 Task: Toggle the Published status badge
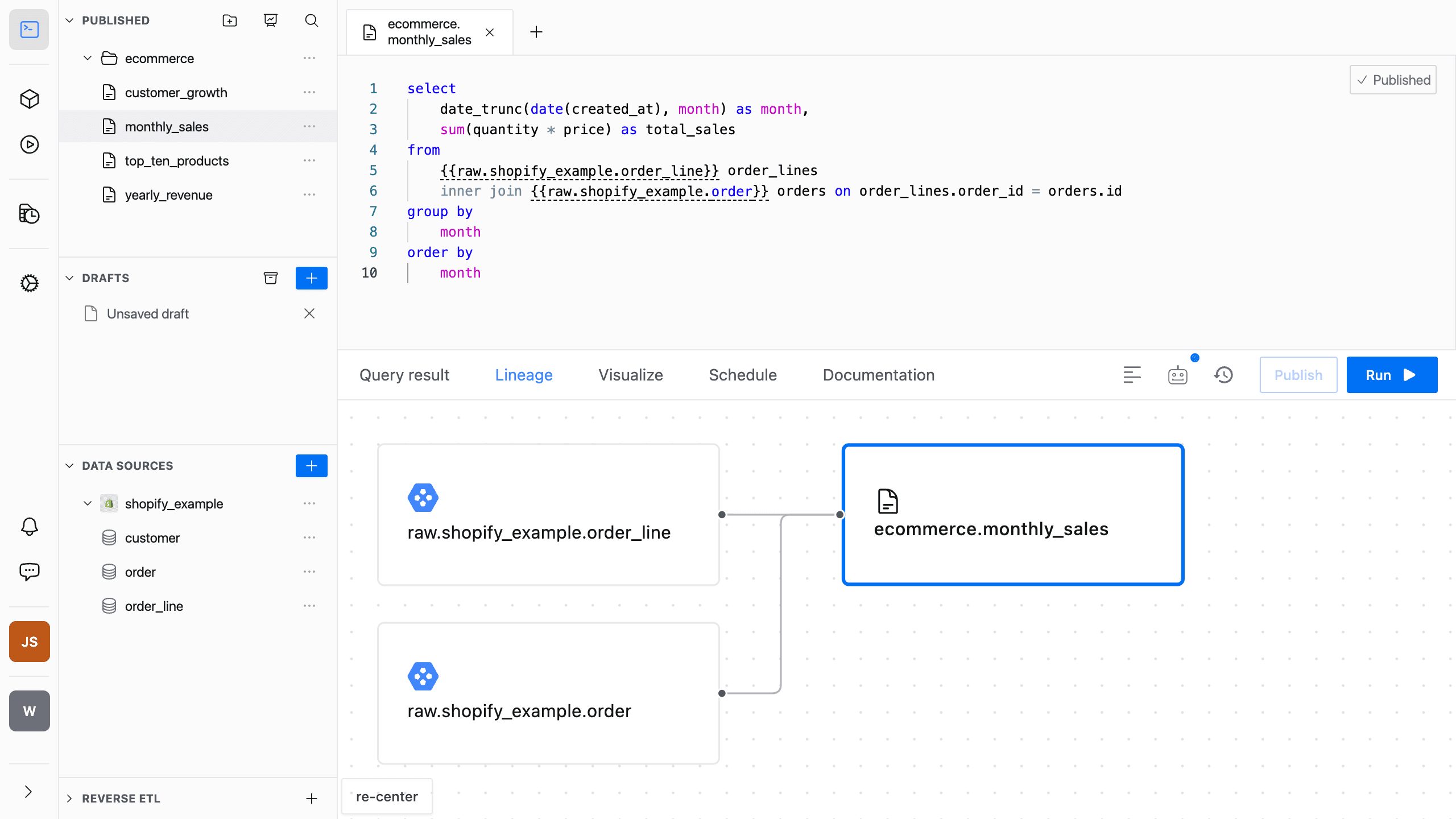[x=1393, y=80]
